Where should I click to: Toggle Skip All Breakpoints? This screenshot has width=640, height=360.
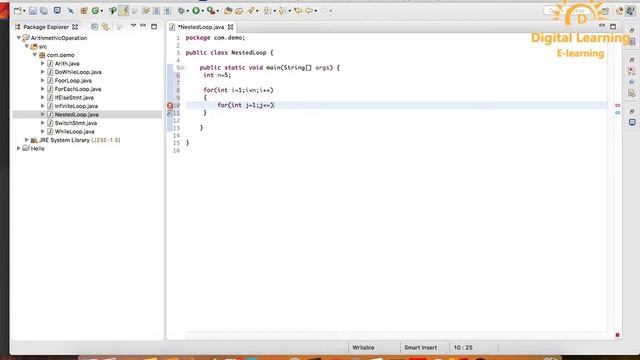tap(70, 11)
